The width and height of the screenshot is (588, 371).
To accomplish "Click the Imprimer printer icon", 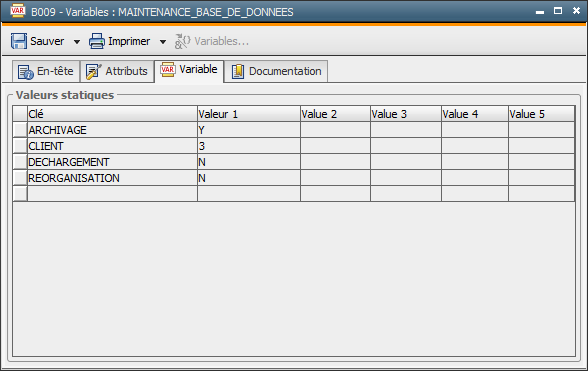I will (97, 41).
